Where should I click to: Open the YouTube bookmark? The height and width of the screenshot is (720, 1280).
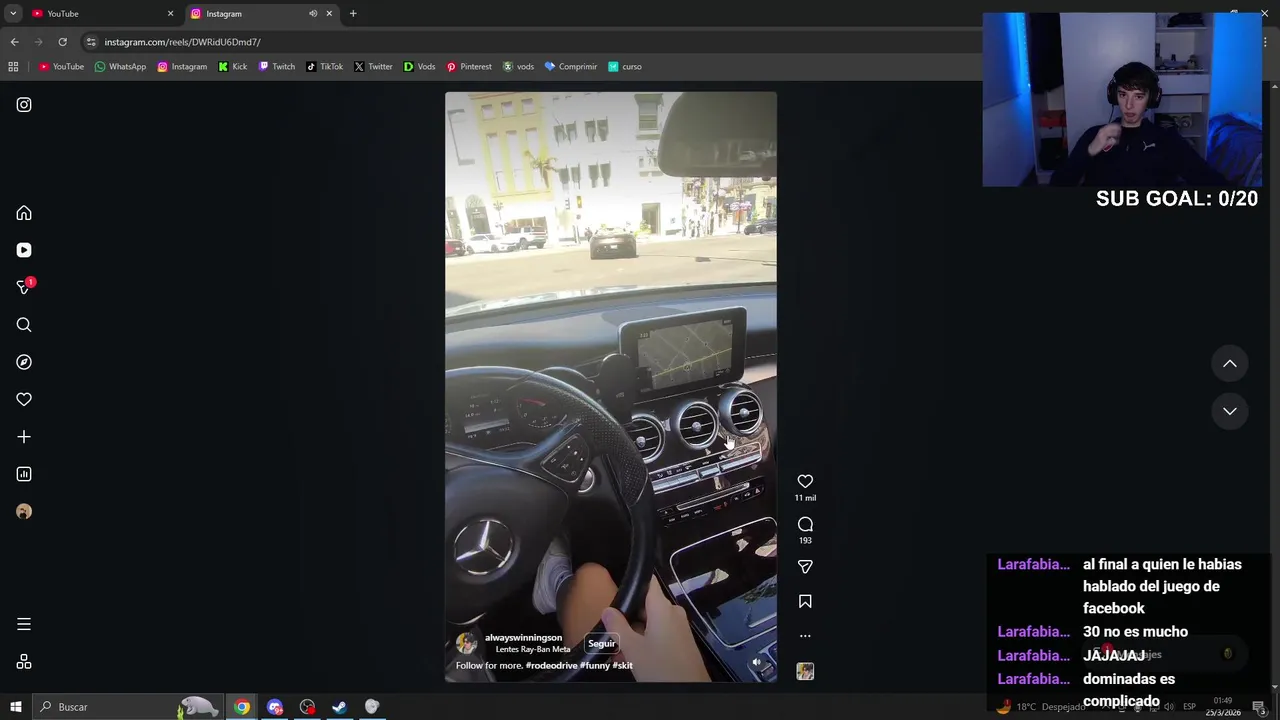[x=61, y=67]
